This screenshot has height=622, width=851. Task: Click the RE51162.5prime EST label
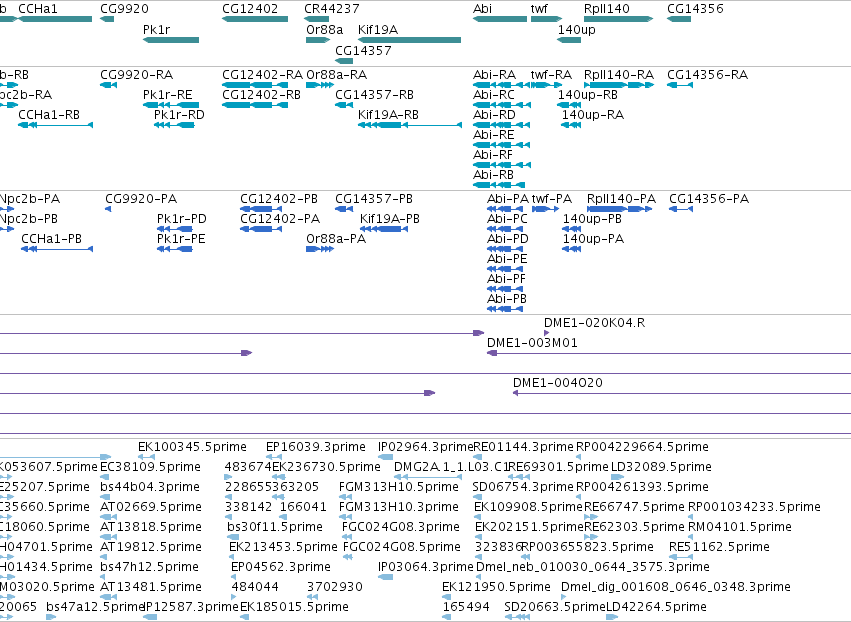(x=719, y=547)
